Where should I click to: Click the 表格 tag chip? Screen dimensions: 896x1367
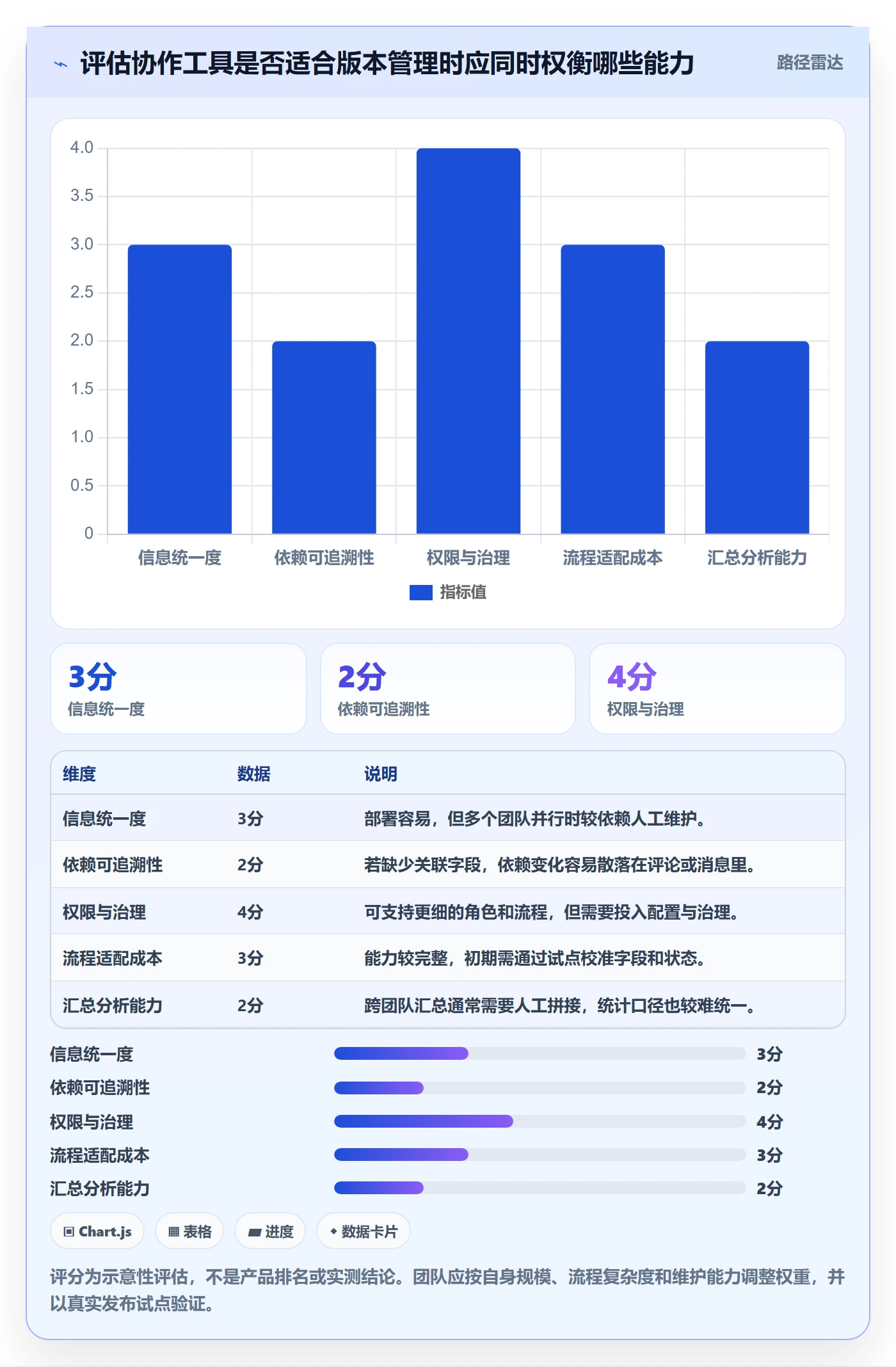[x=189, y=1231]
